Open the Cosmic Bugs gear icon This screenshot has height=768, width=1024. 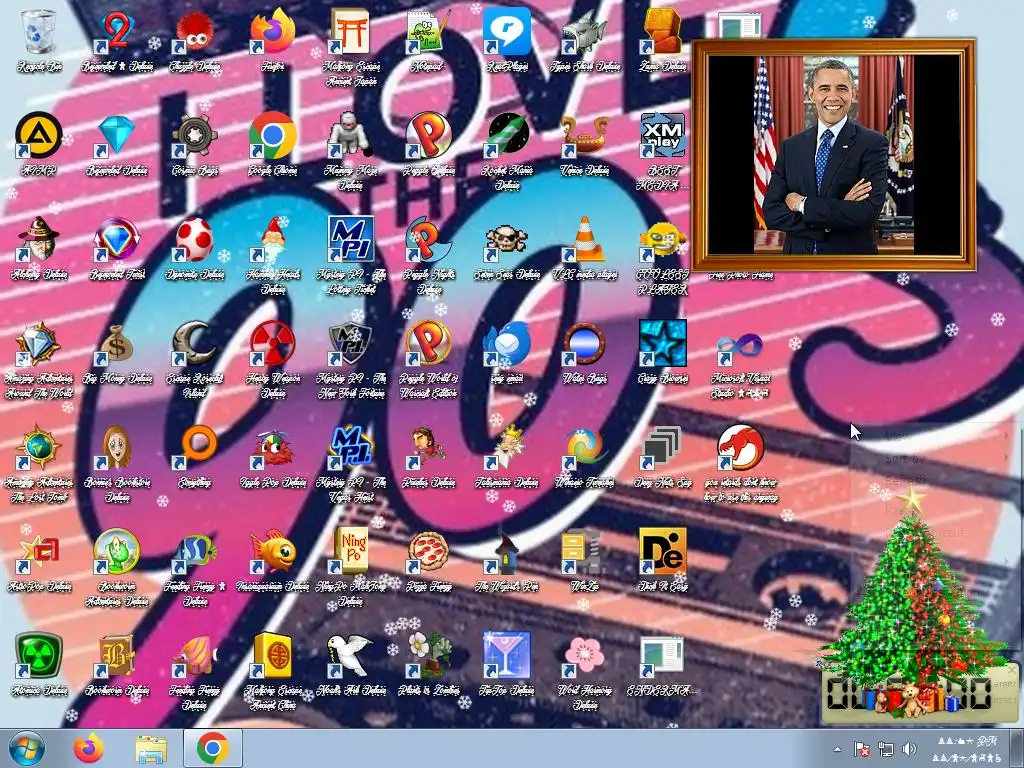tap(195, 136)
